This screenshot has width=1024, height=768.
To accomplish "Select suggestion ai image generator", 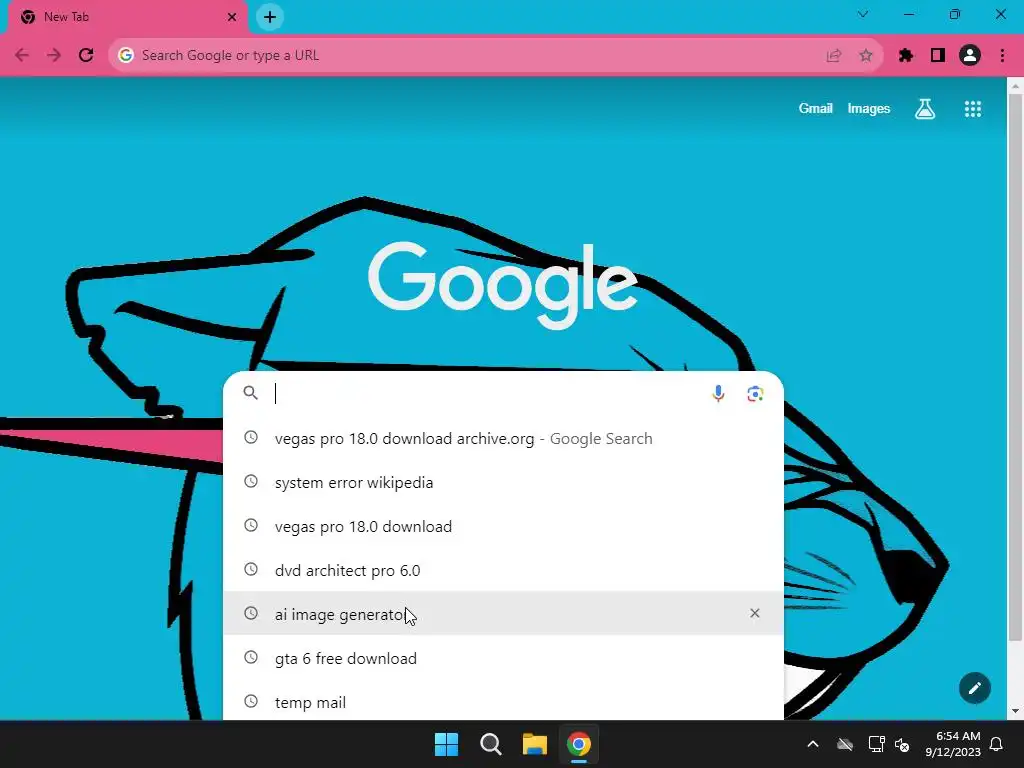I will (x=503, y=613).
